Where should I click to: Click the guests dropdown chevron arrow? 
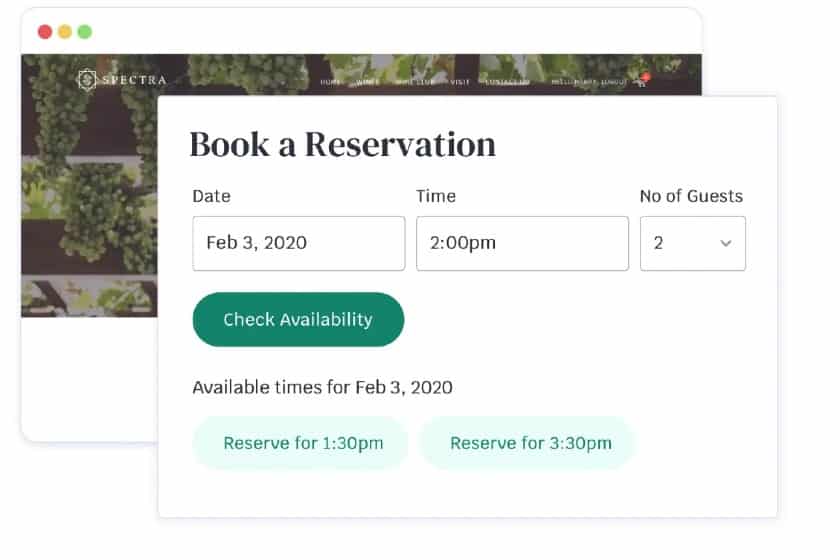(725, 243)
